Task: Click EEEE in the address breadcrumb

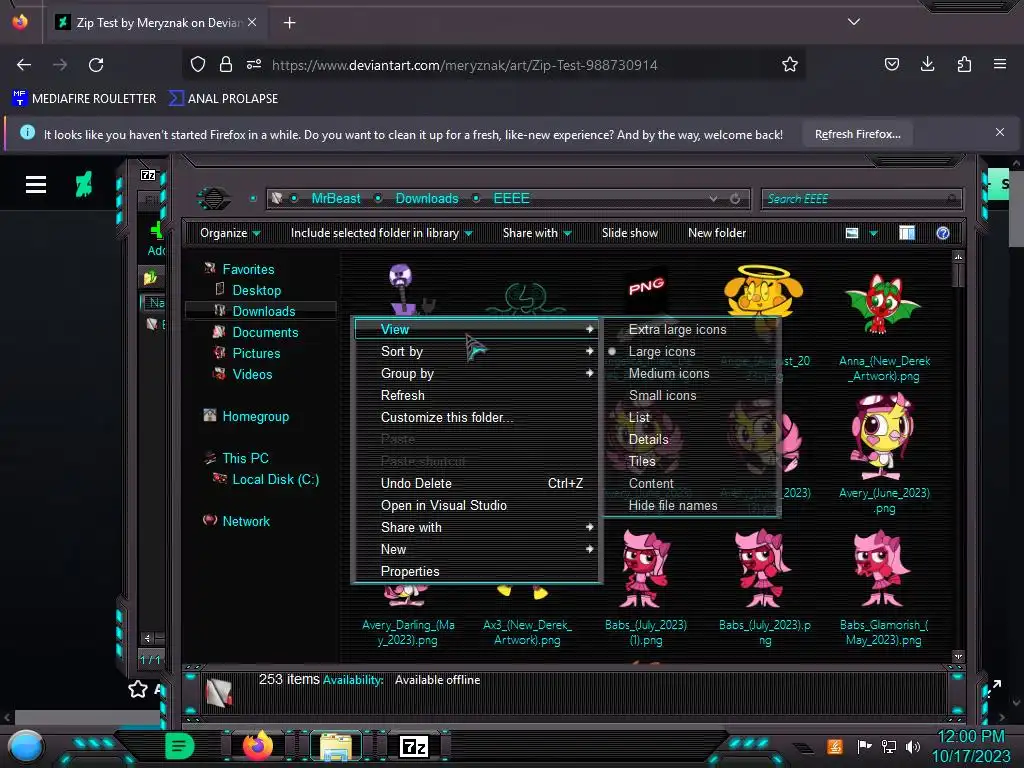Action: pyautogui.click(x=511, y=199)
